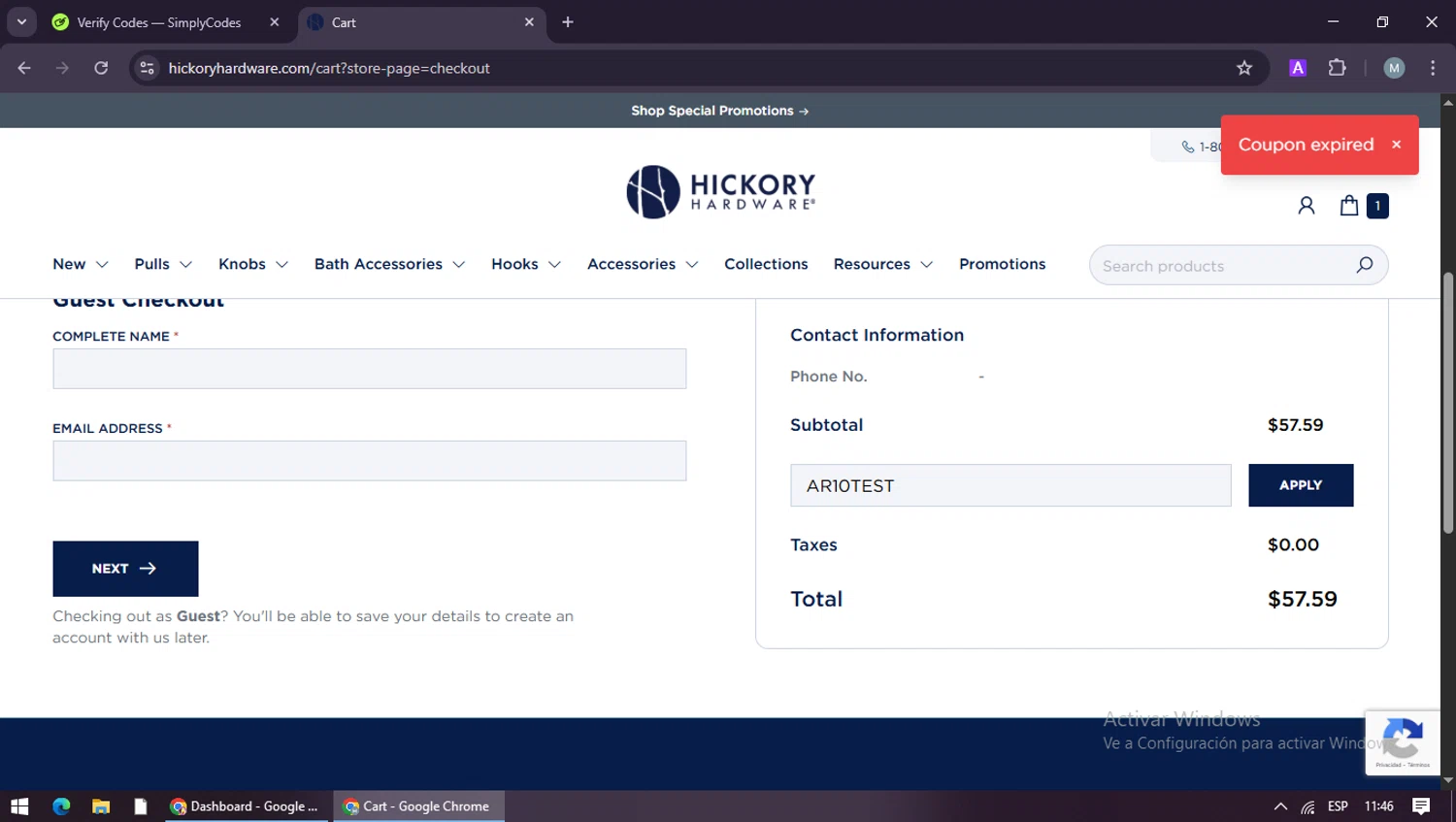The height and width of the screenshot is (822, 1456).
Task: Open the Collections page
Action: 766,264
